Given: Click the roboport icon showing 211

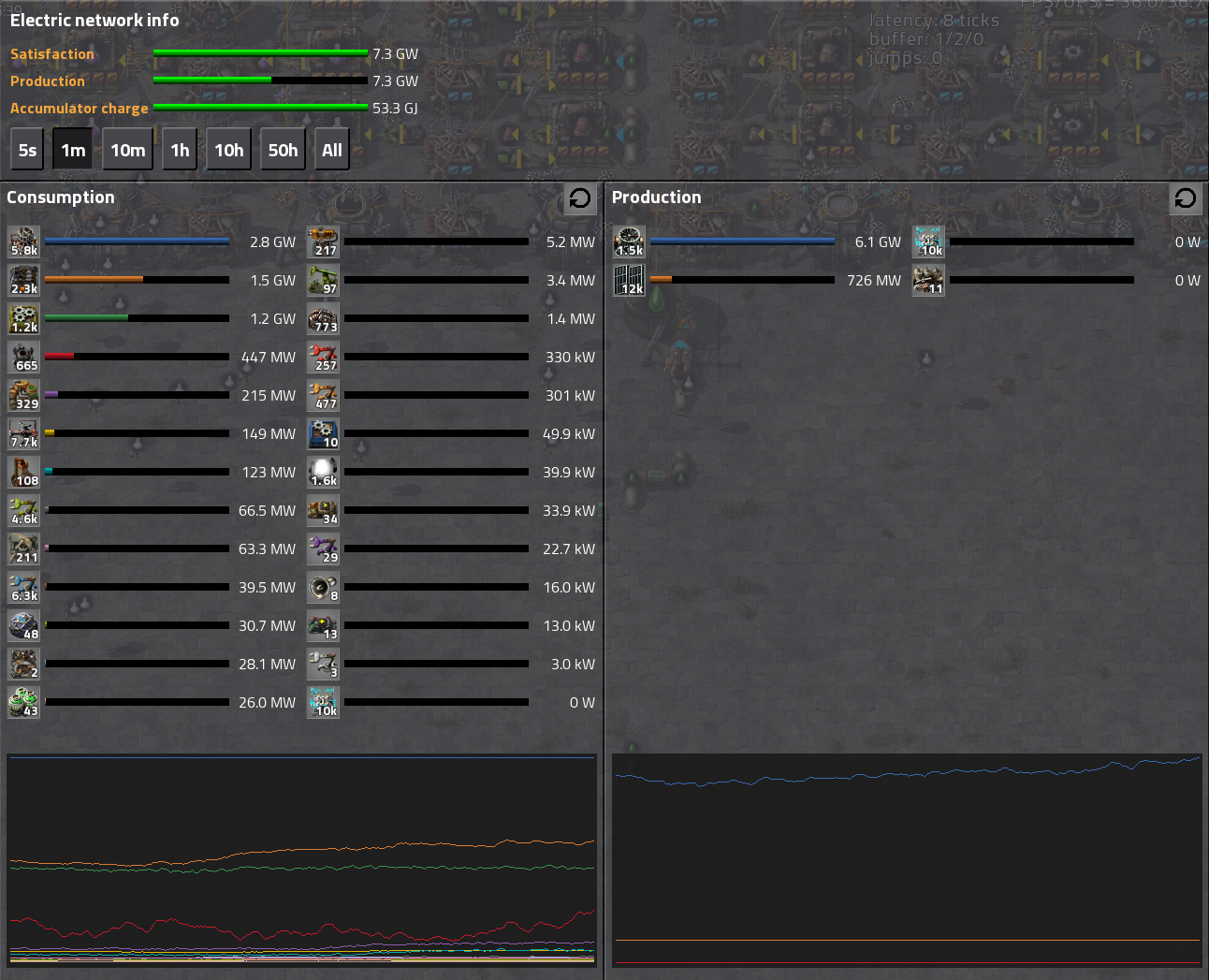Looking at the screenshot, I should click(x=23, y=549).
